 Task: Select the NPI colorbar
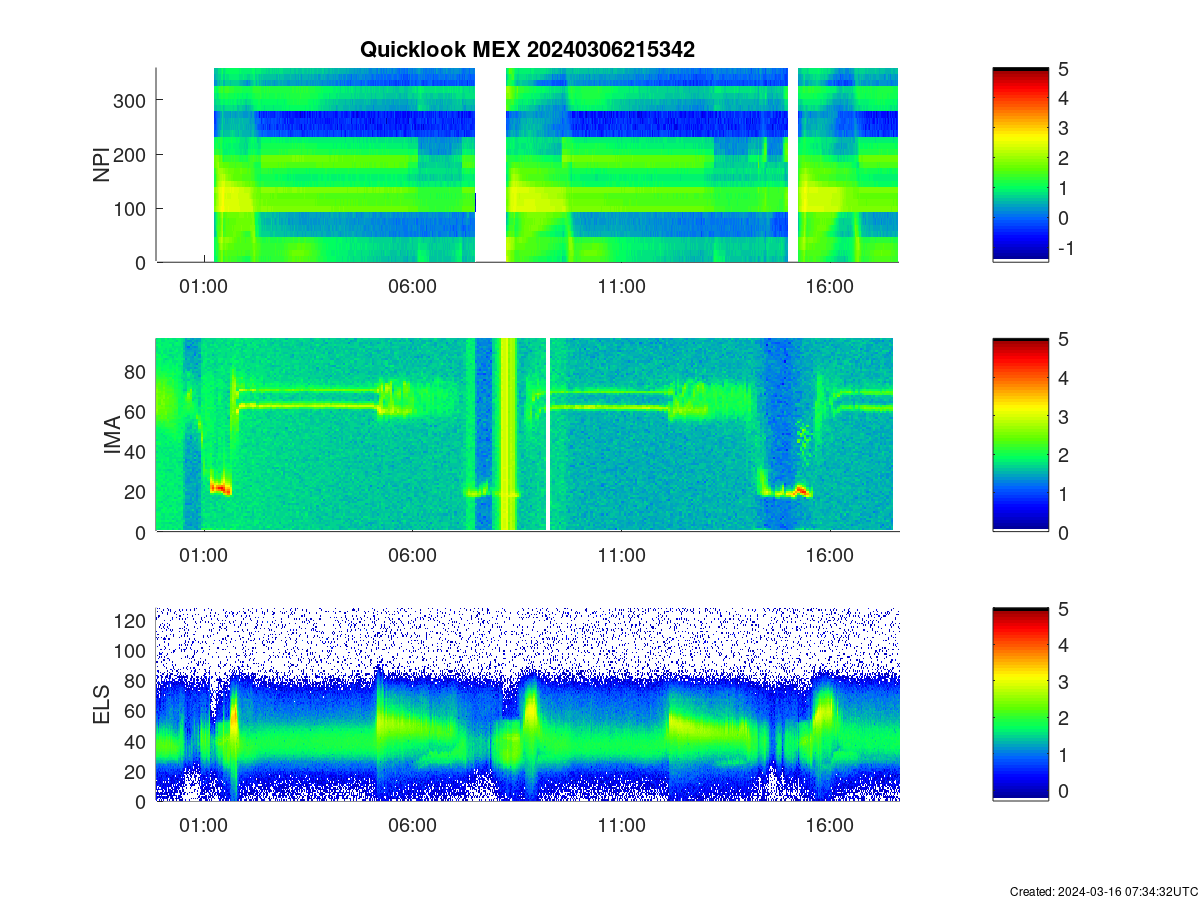[1020, 165]
